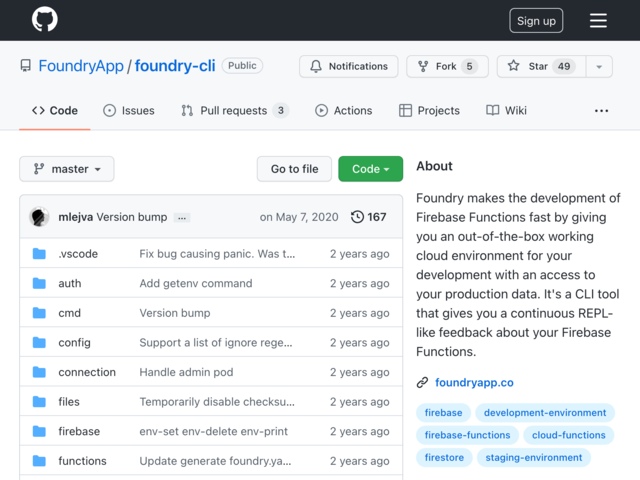Click the .vscode folder icon
Viewport: 640px width, 480px height.
[39, 253]
